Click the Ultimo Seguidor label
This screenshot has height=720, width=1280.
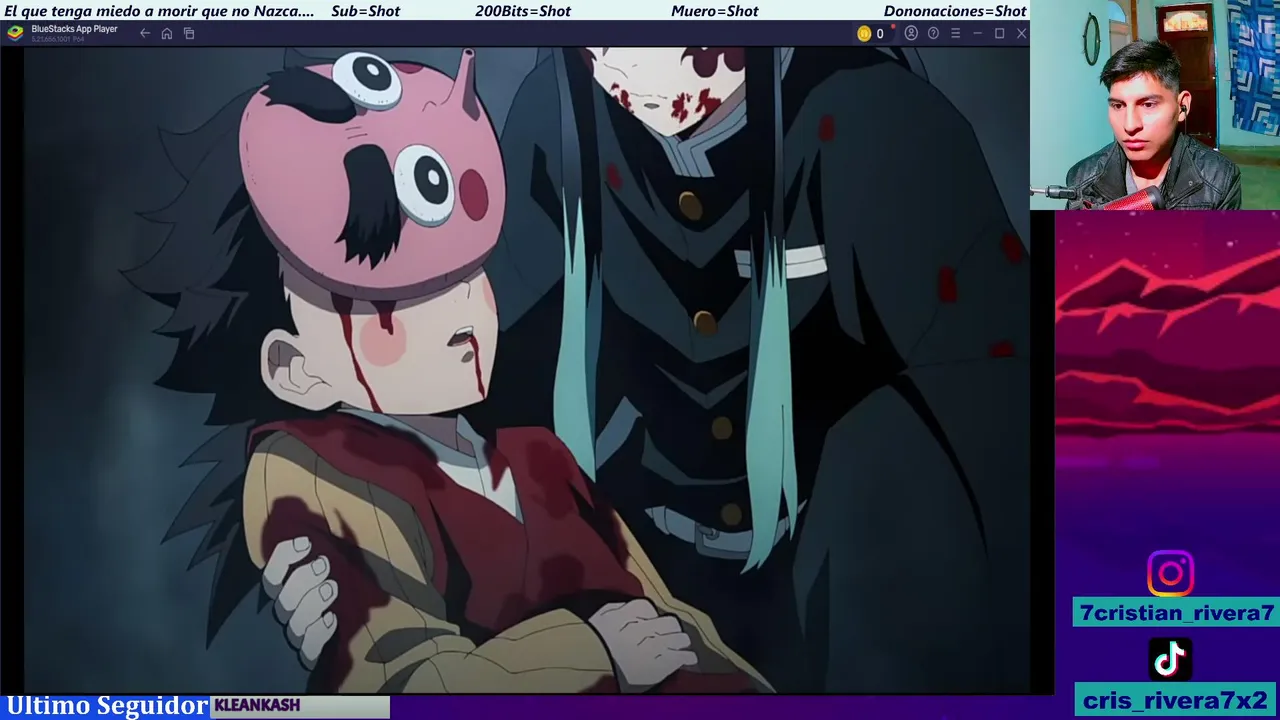106,706
